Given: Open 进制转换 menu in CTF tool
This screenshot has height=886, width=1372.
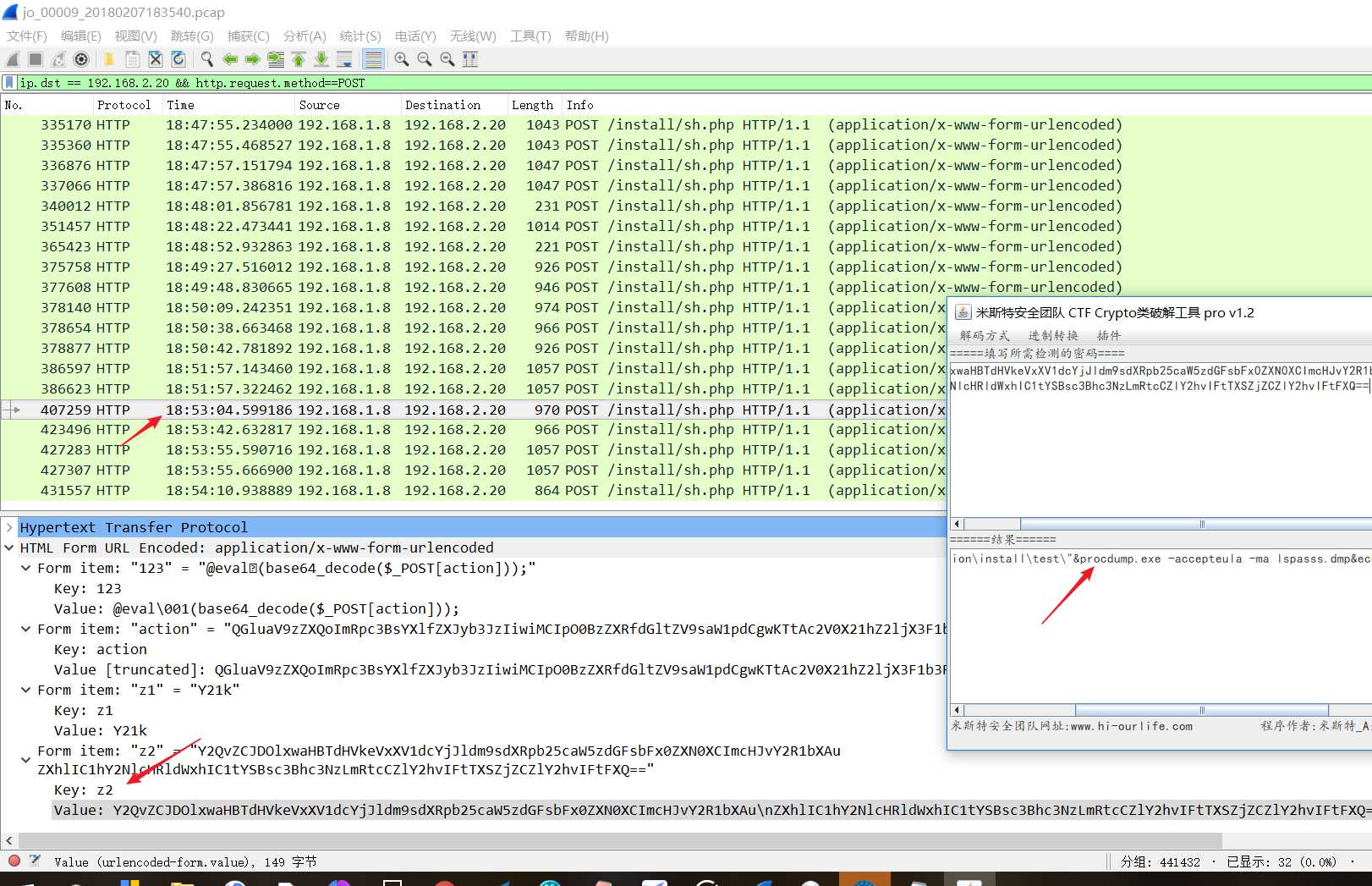Looking at the screenshot, I should click(x=1053, y=336).
